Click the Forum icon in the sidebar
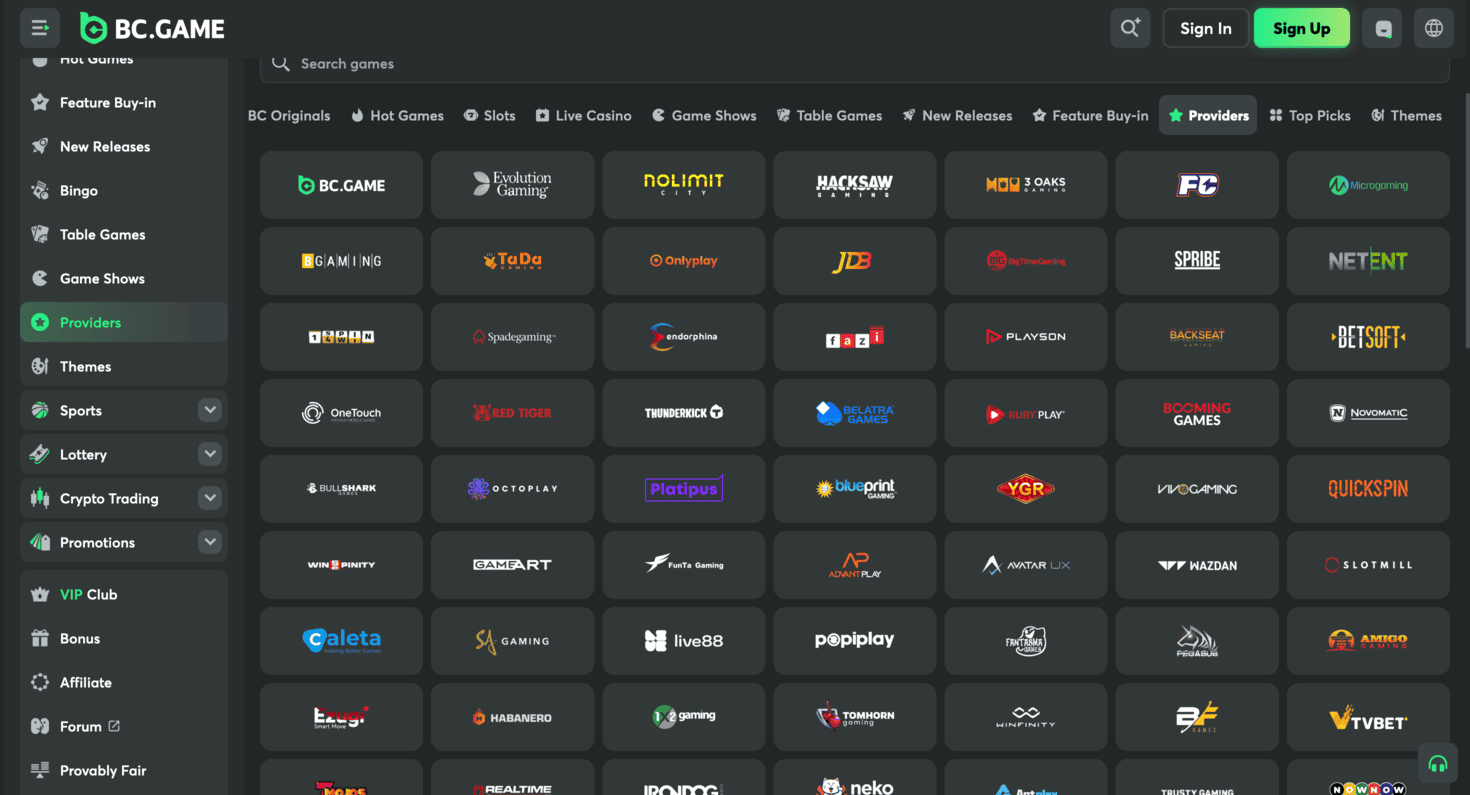1470x795 pixels. [40, 726]
